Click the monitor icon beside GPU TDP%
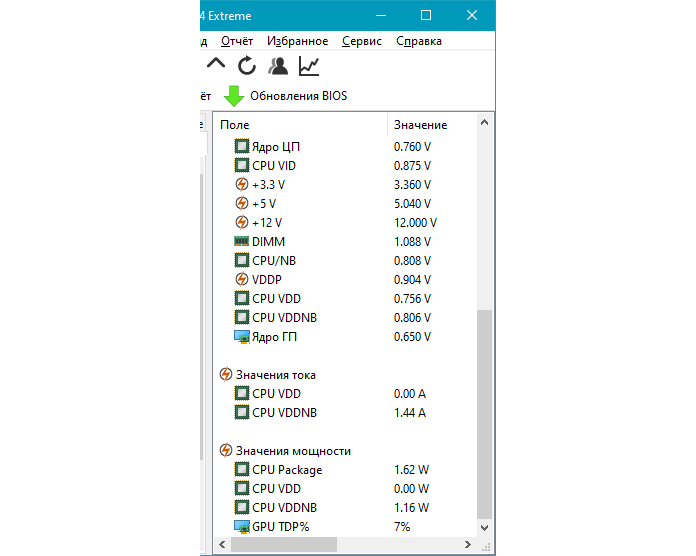Image resolution: width=696 pixels, height=556 pixels. pos(241,527)
